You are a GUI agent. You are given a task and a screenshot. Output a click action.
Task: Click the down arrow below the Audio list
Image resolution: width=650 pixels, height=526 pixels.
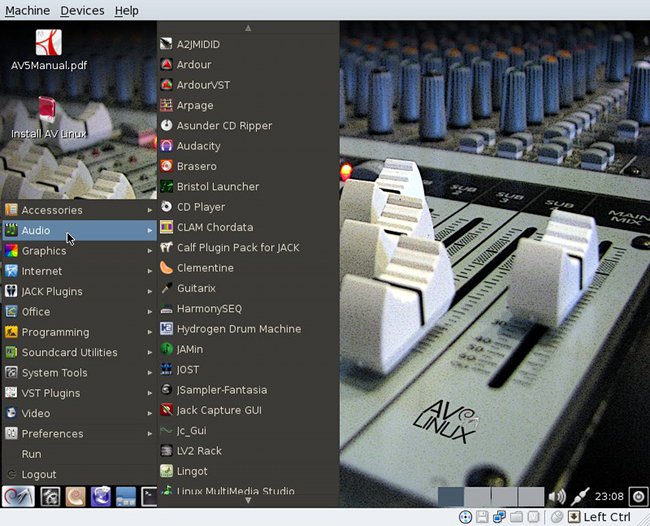[248, 501]
